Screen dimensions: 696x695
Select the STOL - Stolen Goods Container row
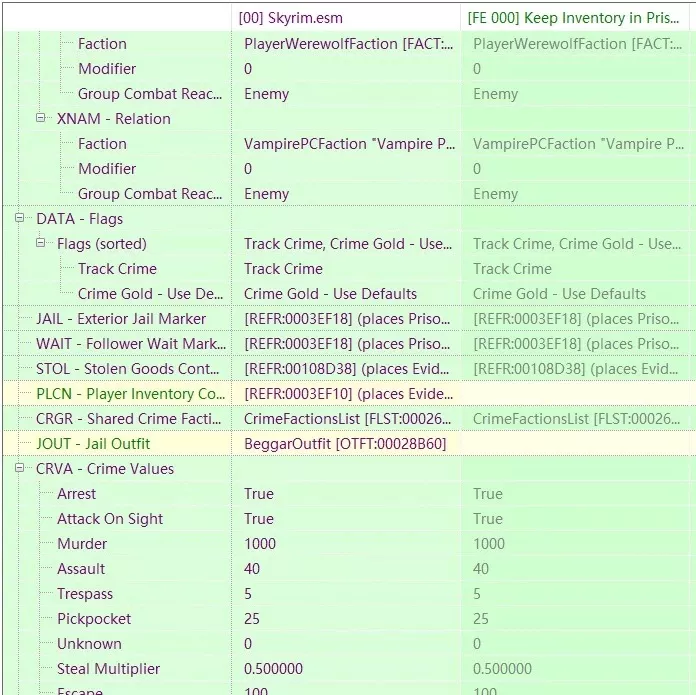(x=348, y=369)
